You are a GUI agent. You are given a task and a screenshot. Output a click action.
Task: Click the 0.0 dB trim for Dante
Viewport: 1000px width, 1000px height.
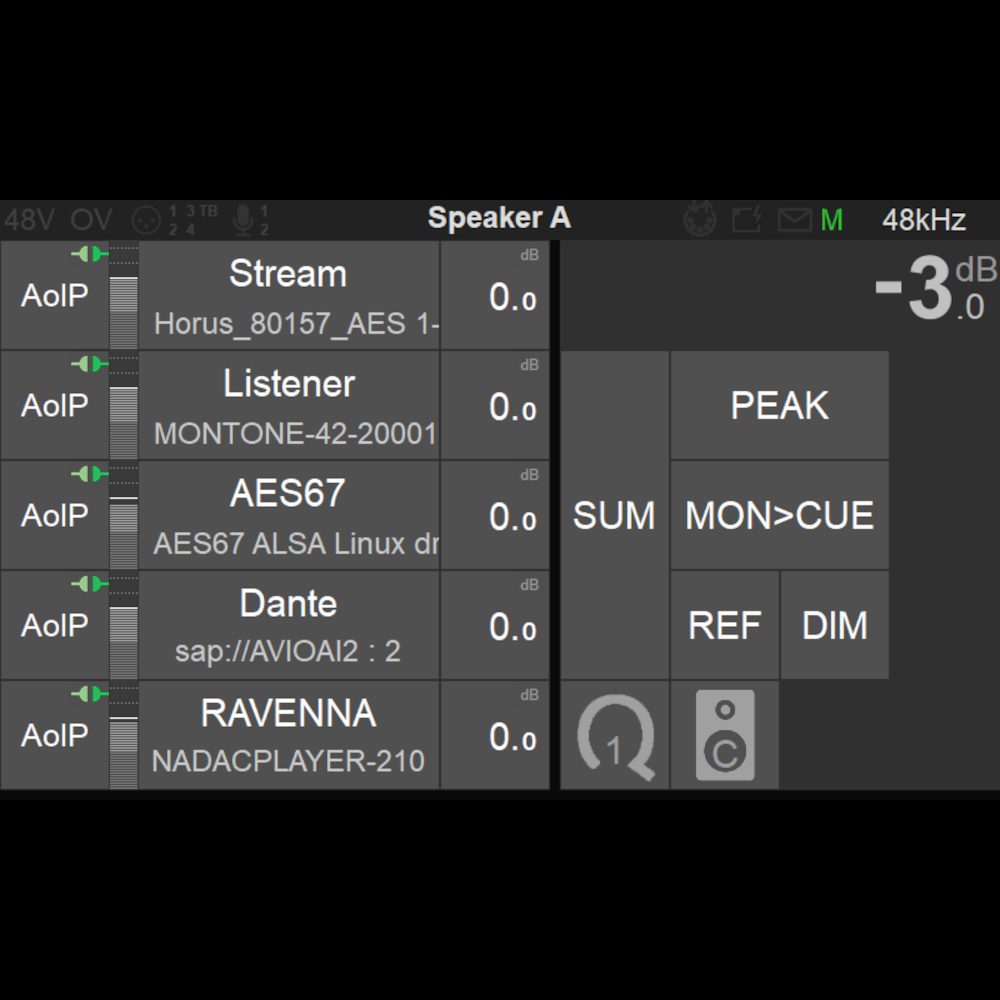pos(495,625)
